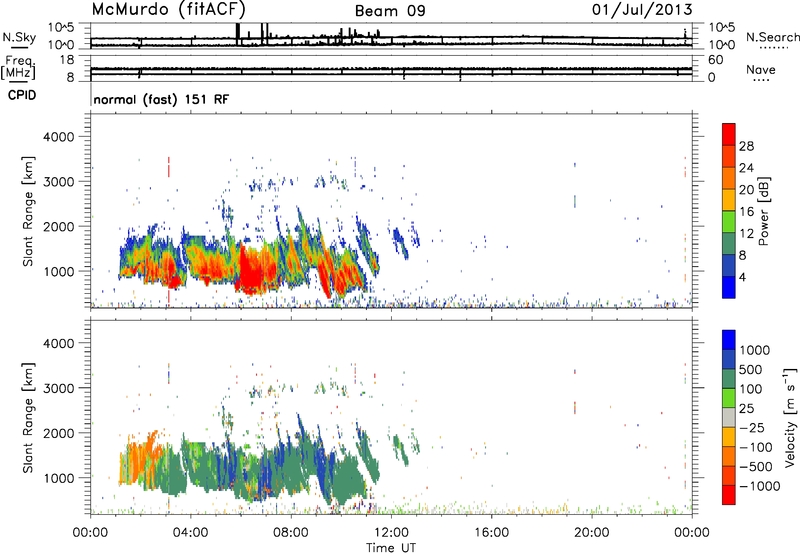Click the 16 tick label on Power colorbar

pyautogui.click(x=746, y=212)
